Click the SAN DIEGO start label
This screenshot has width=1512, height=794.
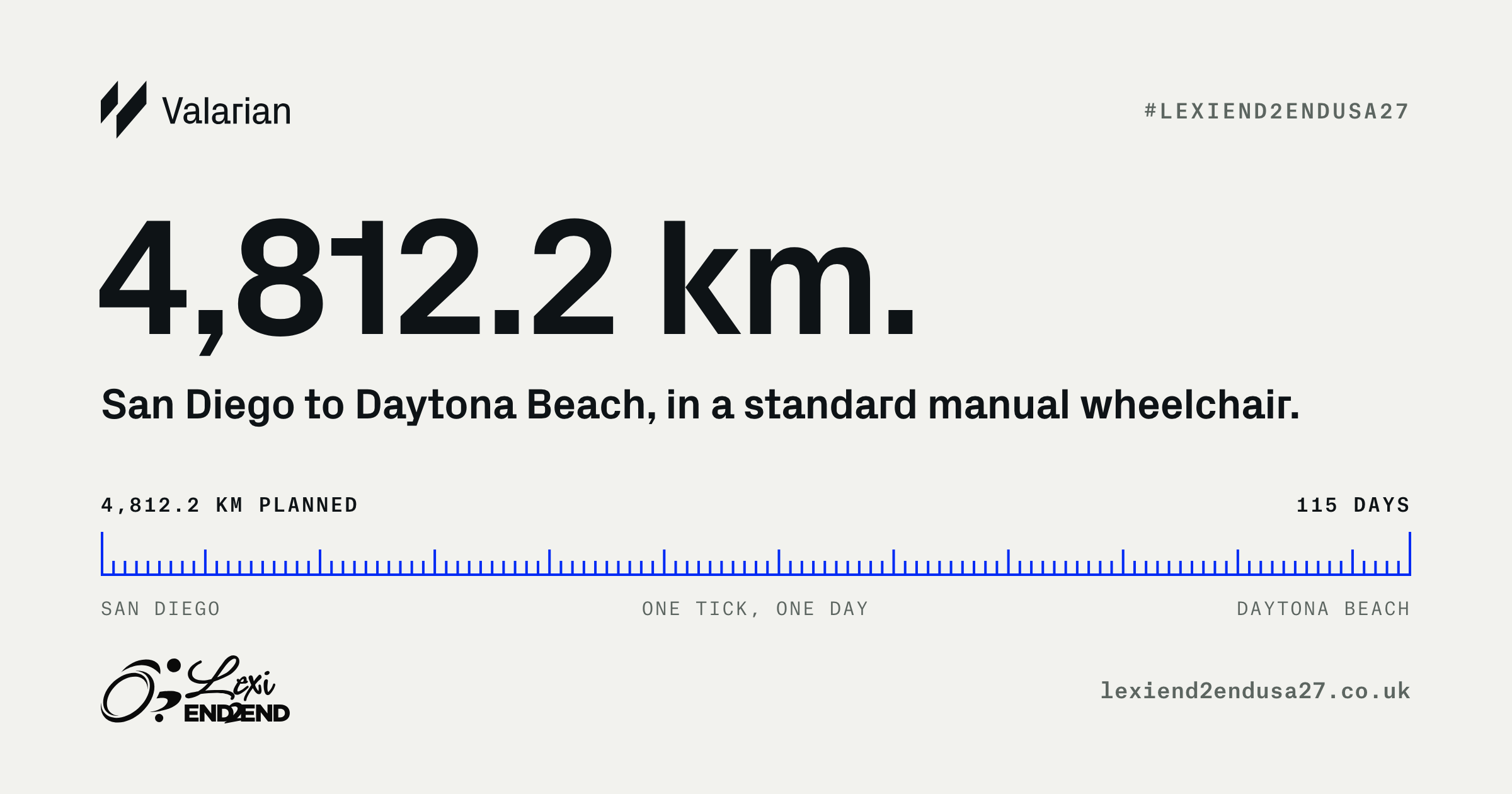coord(161,609)
